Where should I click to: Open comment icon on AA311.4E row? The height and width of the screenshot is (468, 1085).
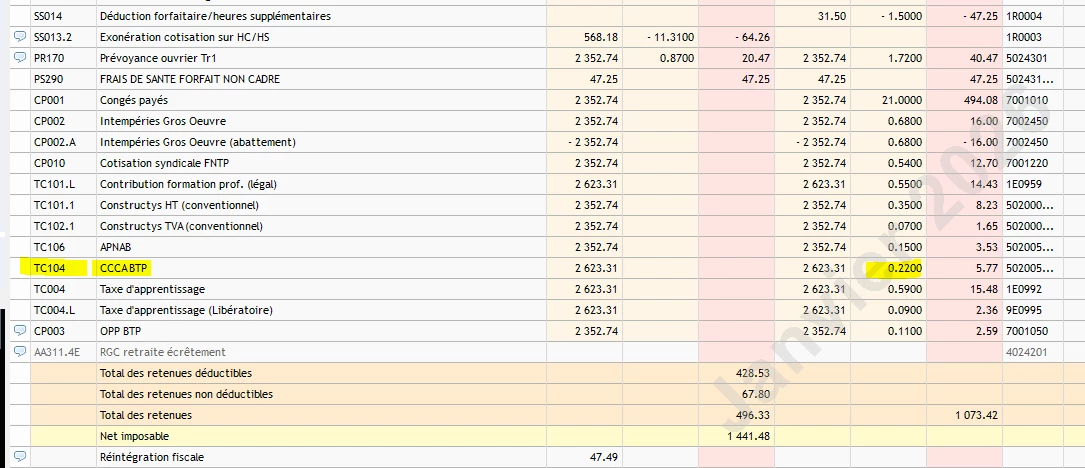point(20,352)
